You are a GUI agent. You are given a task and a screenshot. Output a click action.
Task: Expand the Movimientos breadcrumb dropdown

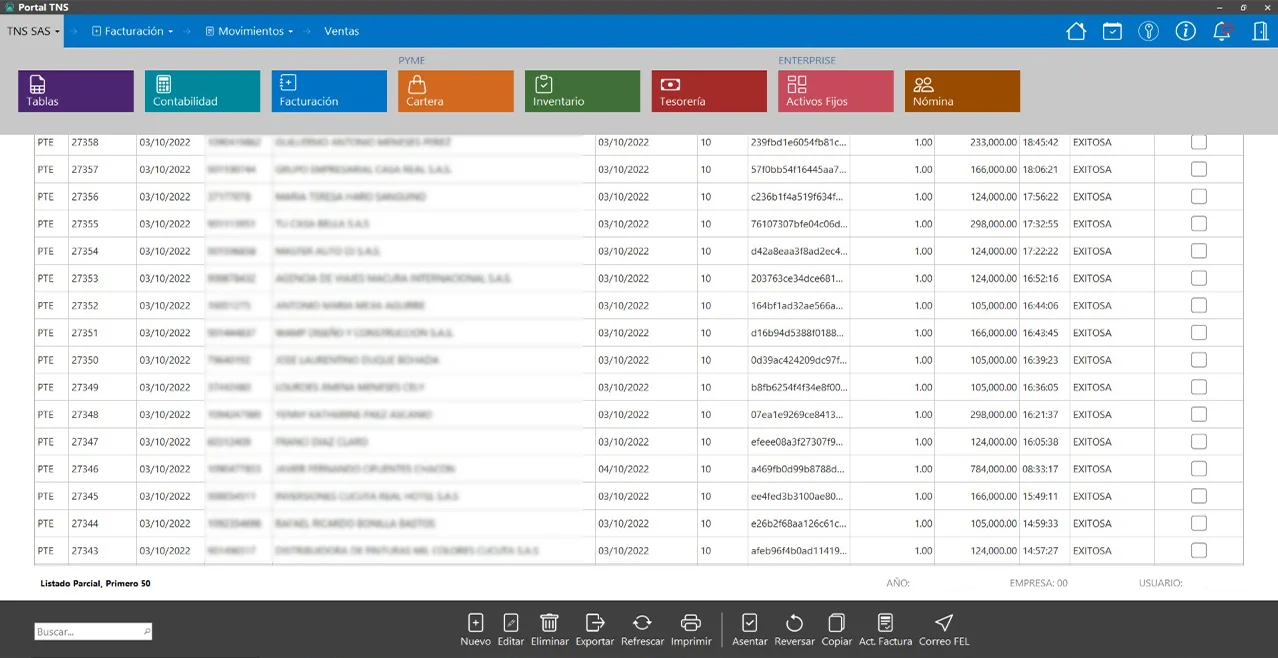tap(249, 31)
